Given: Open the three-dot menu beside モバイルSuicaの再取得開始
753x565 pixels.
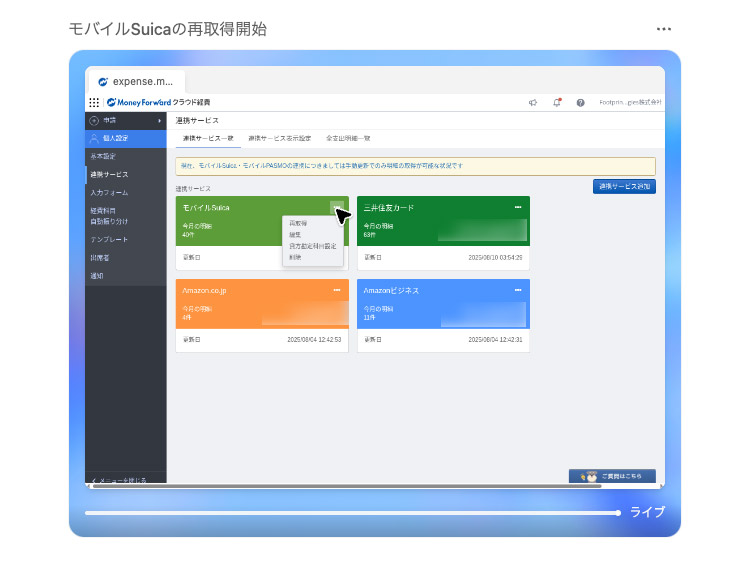Looking at the screenshot, I should coord(664,29).
